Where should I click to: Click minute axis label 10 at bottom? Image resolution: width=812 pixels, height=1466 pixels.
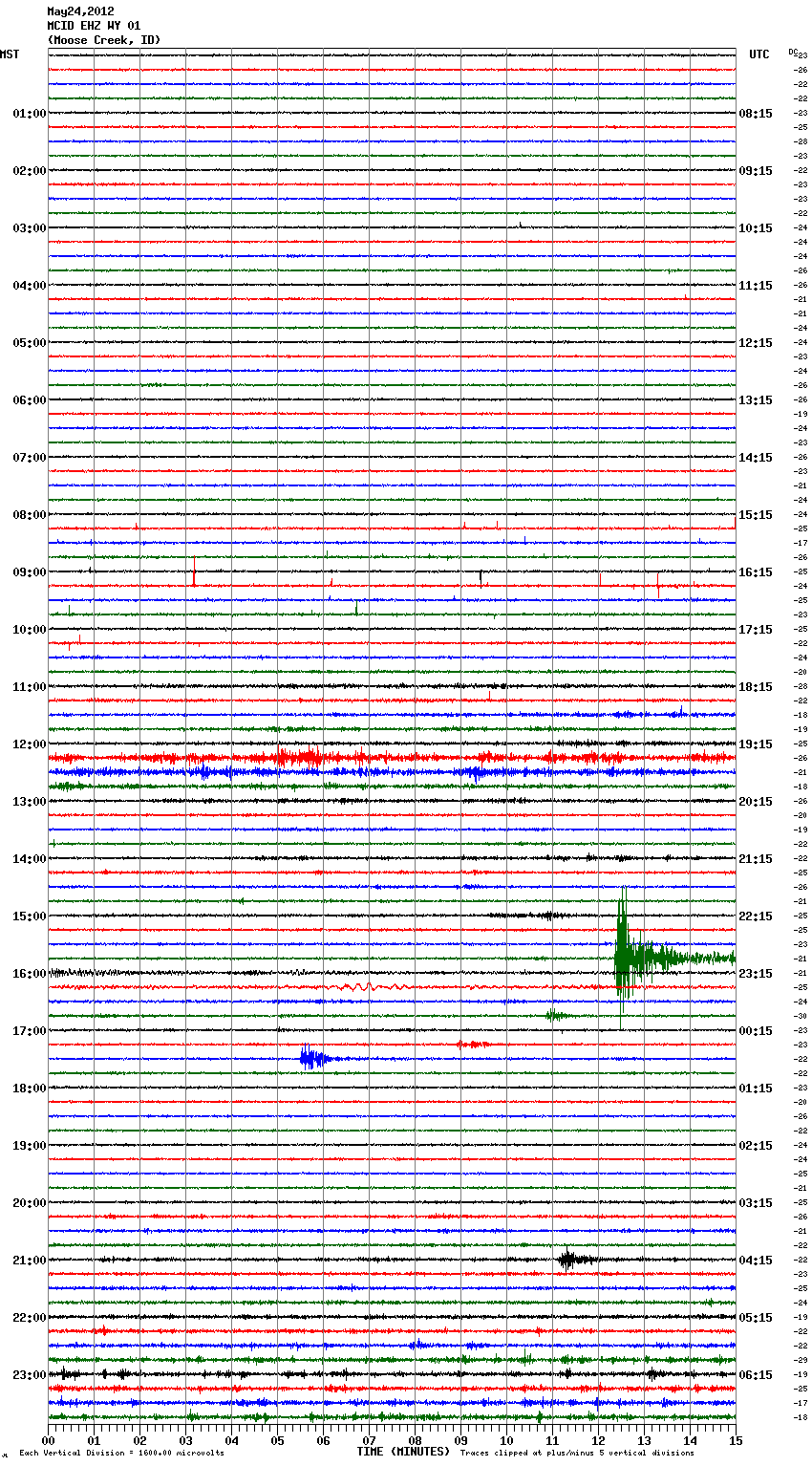click(x=506, y=1440)
